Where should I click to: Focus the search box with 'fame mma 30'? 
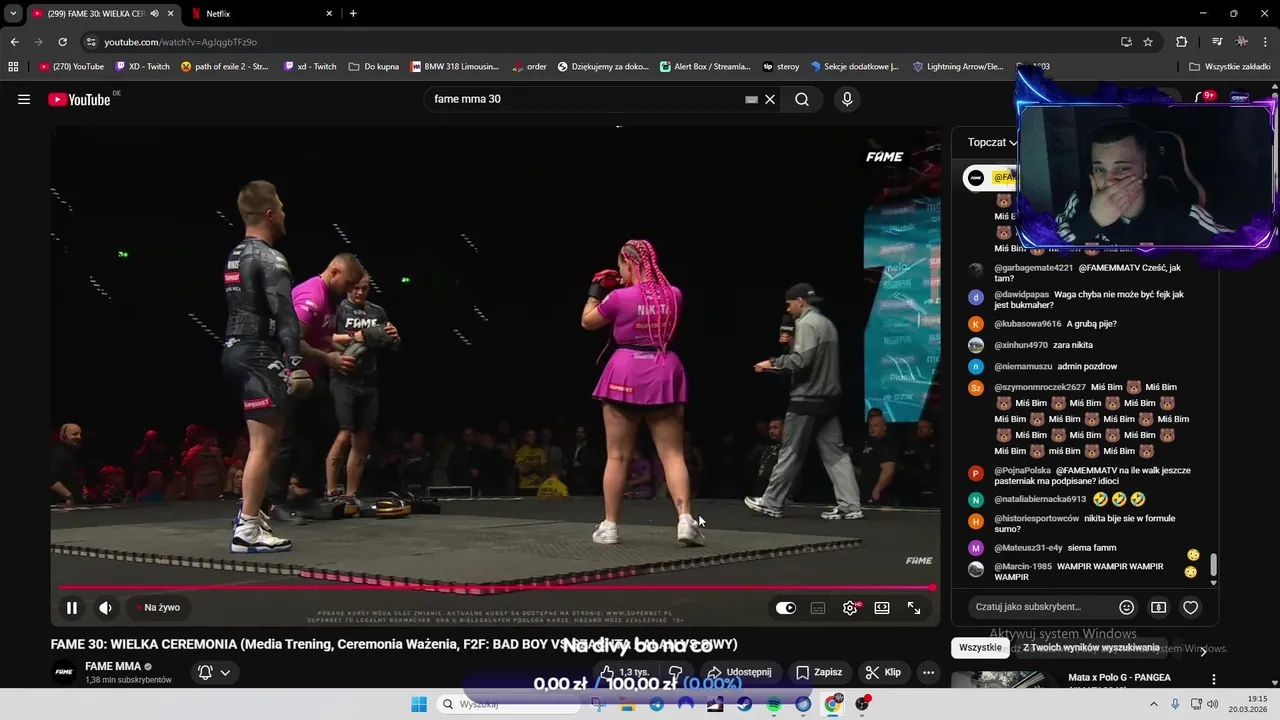tap(585, 99)
